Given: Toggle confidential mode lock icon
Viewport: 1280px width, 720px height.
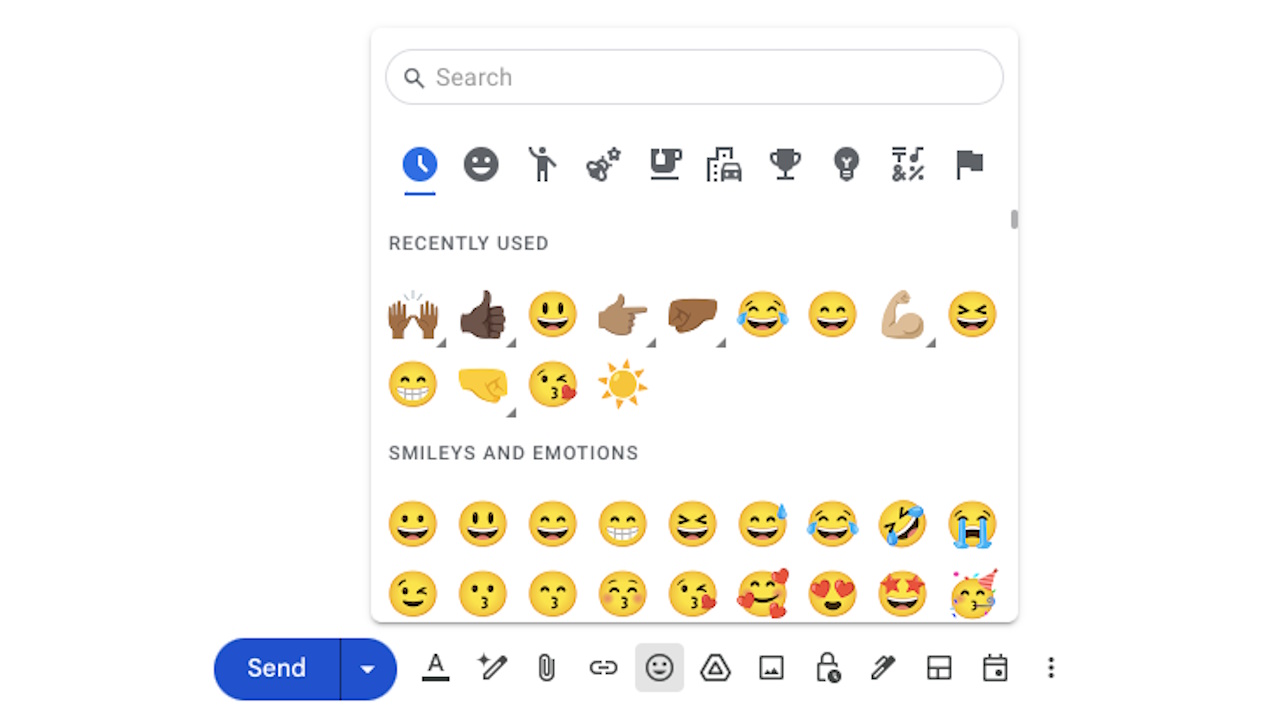Looking at the screenshot, I should [x=827, y=668].
